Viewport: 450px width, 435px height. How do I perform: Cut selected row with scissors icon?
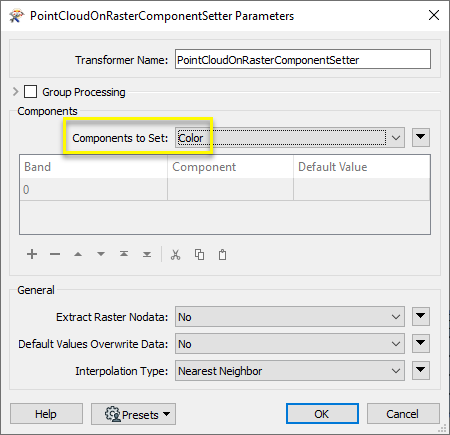(176, 254)
